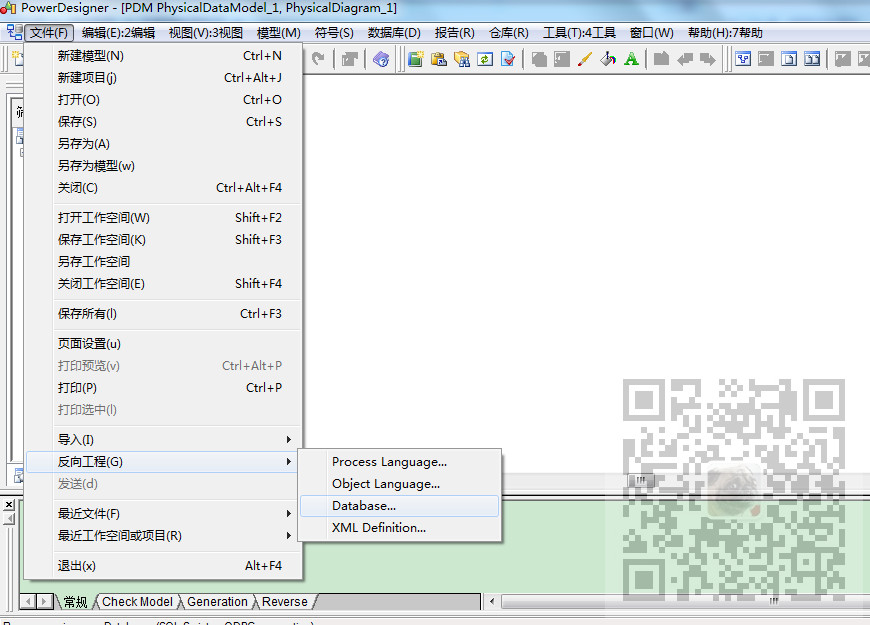Switch to the Check Model tab

(x=137, y=601)
